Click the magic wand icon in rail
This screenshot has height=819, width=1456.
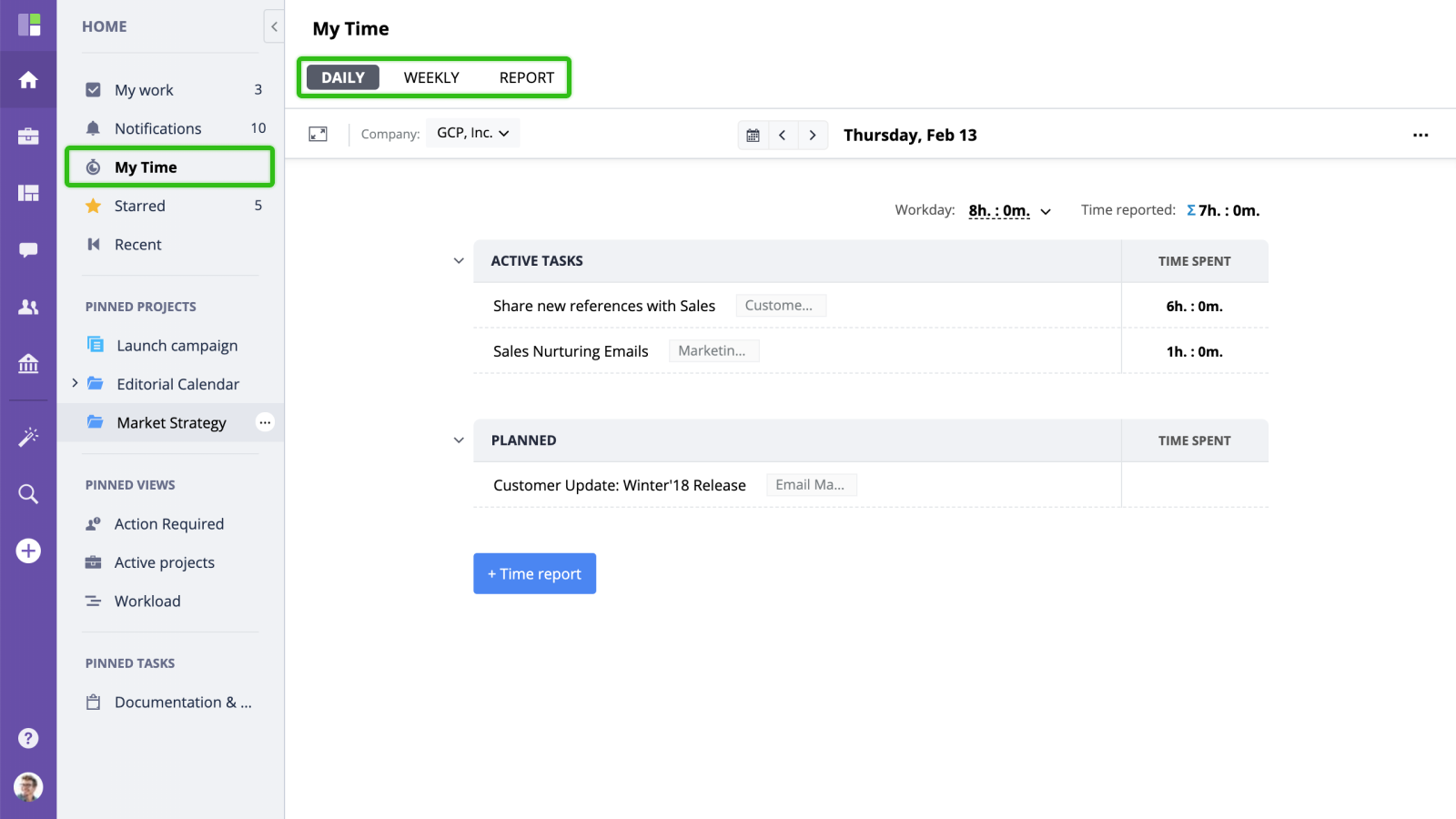(x=28, y=437)
